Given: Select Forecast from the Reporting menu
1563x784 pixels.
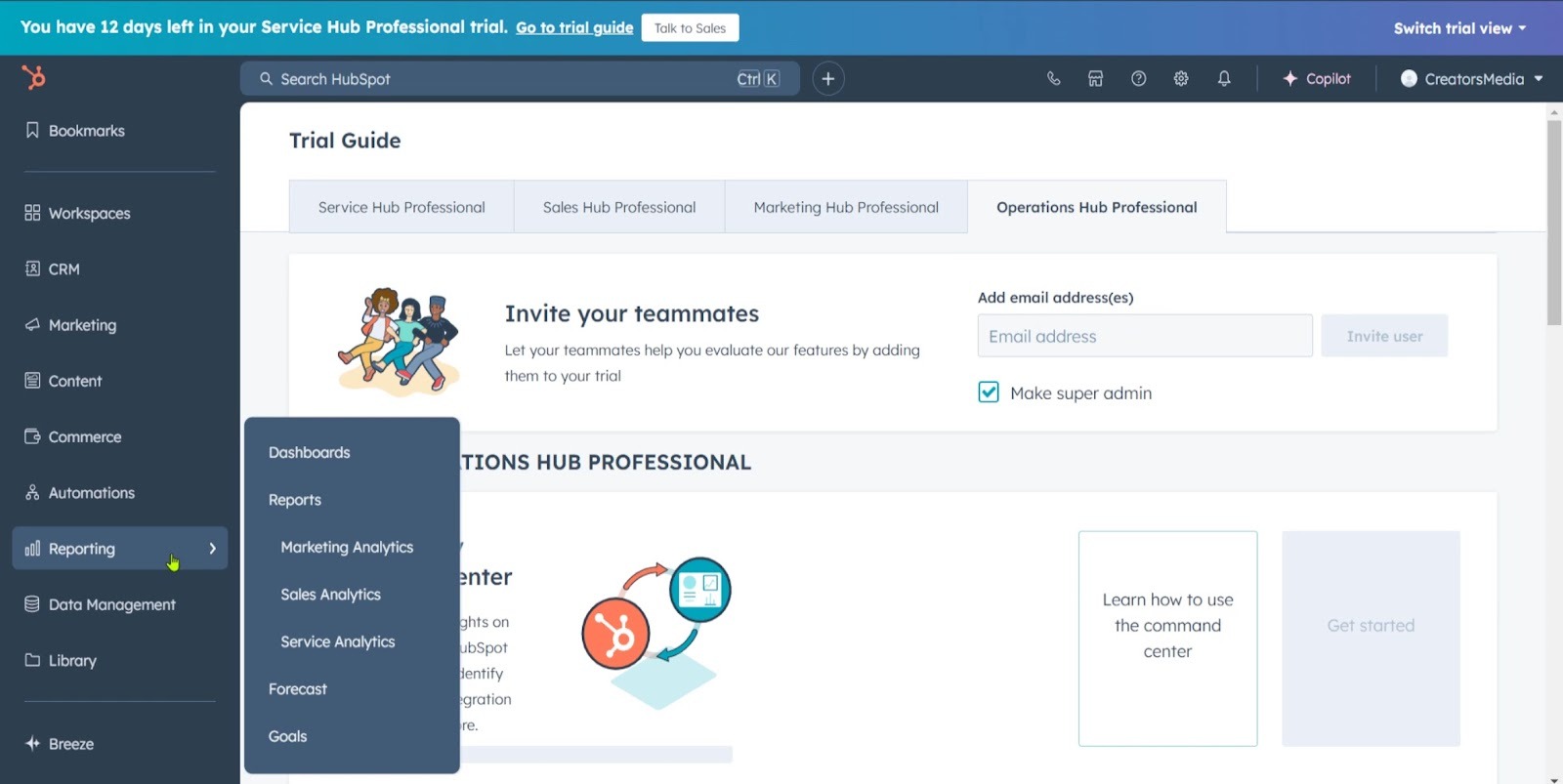Looking at the screenshot, I should pos(298,689).
